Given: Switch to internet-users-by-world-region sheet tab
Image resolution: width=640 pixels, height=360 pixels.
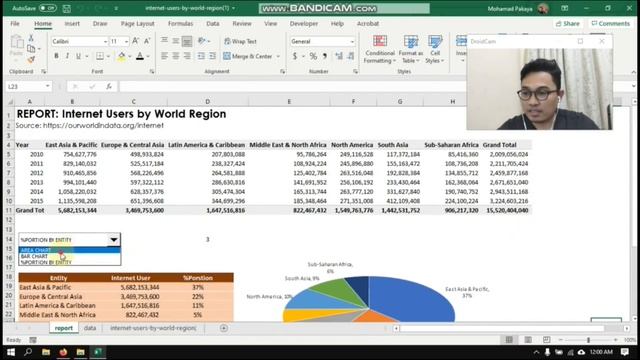Looking at the screenshot, I should coord(153,328).
